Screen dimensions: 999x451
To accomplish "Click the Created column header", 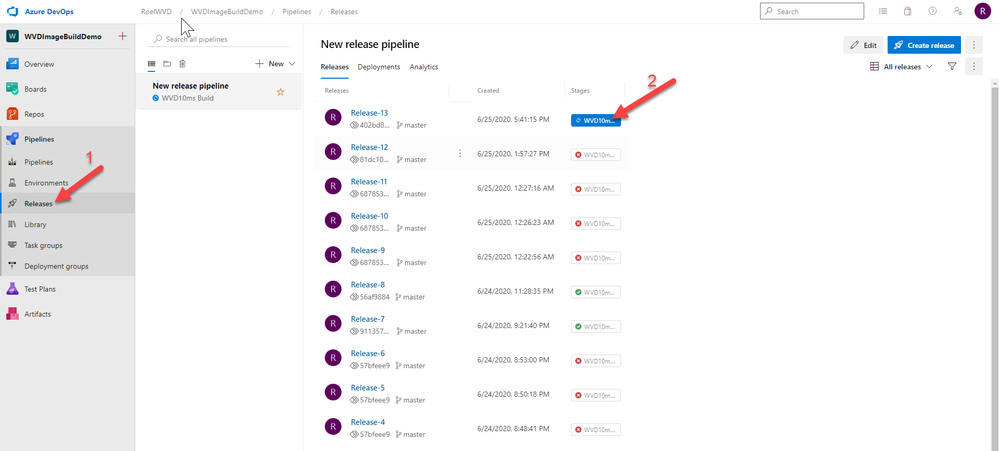I will click(488, 90).
